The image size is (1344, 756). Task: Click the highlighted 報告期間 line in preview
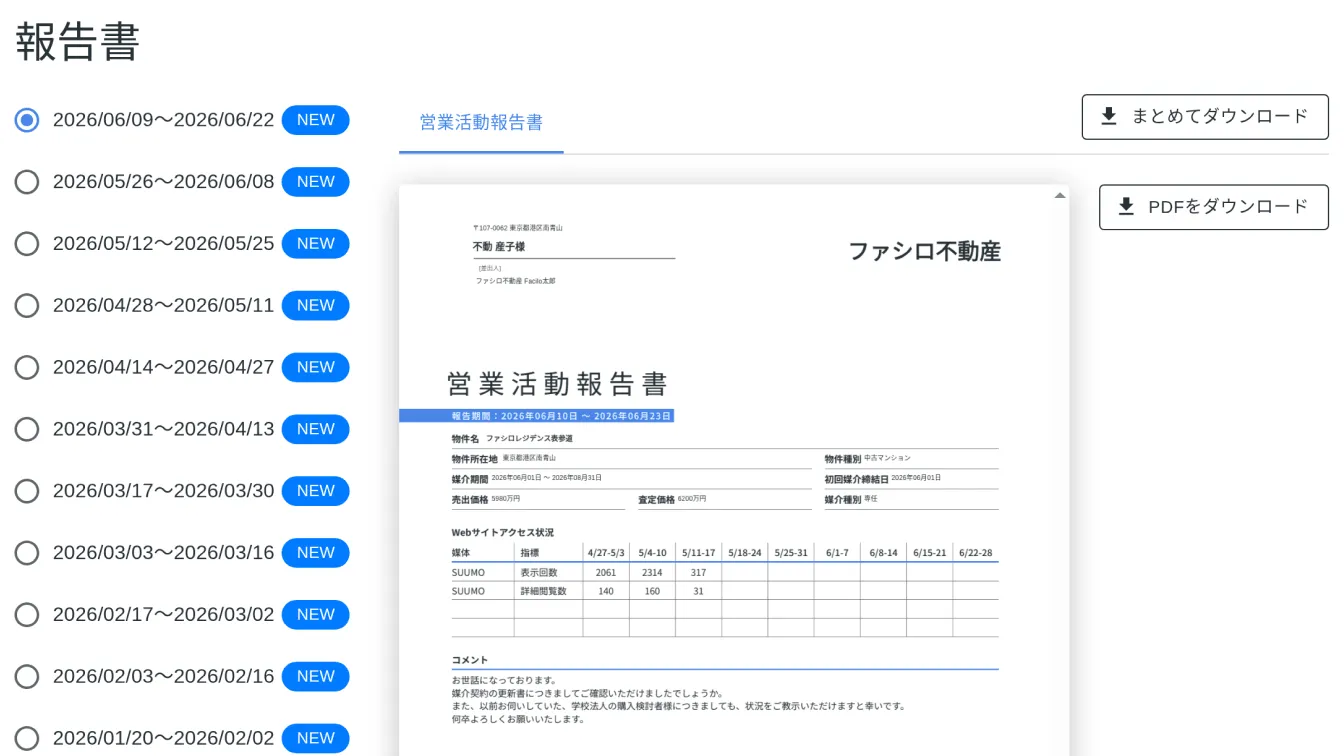click(536, 416)
